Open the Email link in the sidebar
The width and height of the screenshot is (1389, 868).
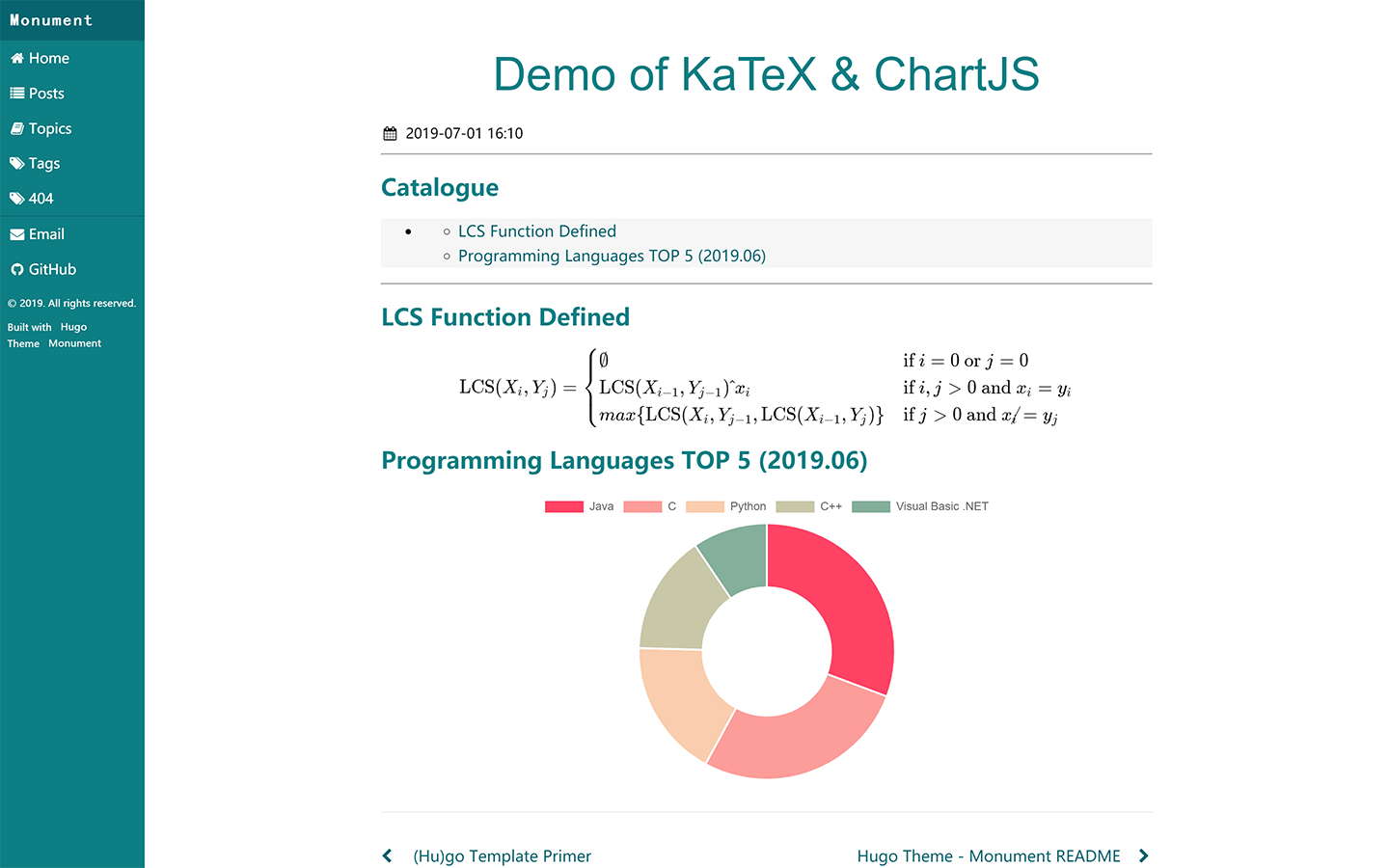click(72, 234)
